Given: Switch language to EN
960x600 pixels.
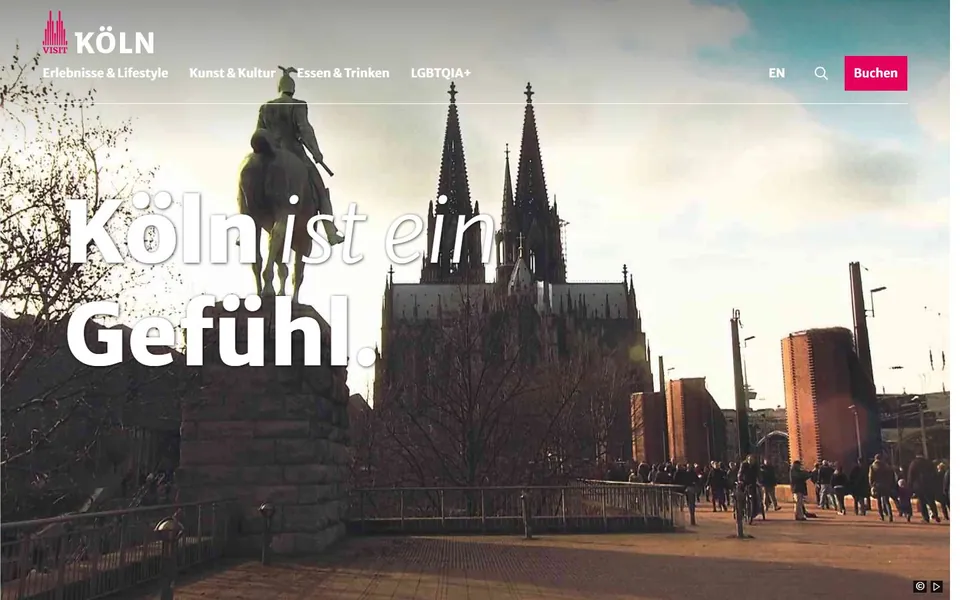Looking at the screenshot, I should tap(776, 73).
